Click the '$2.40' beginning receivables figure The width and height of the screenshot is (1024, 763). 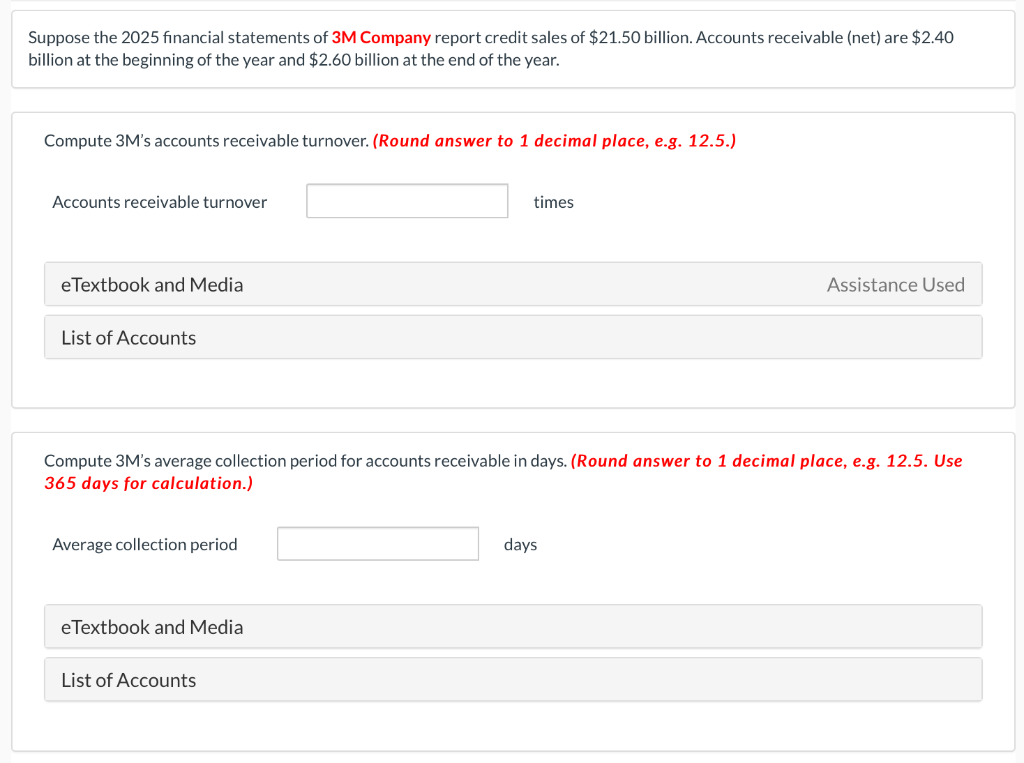coord(933,37)
